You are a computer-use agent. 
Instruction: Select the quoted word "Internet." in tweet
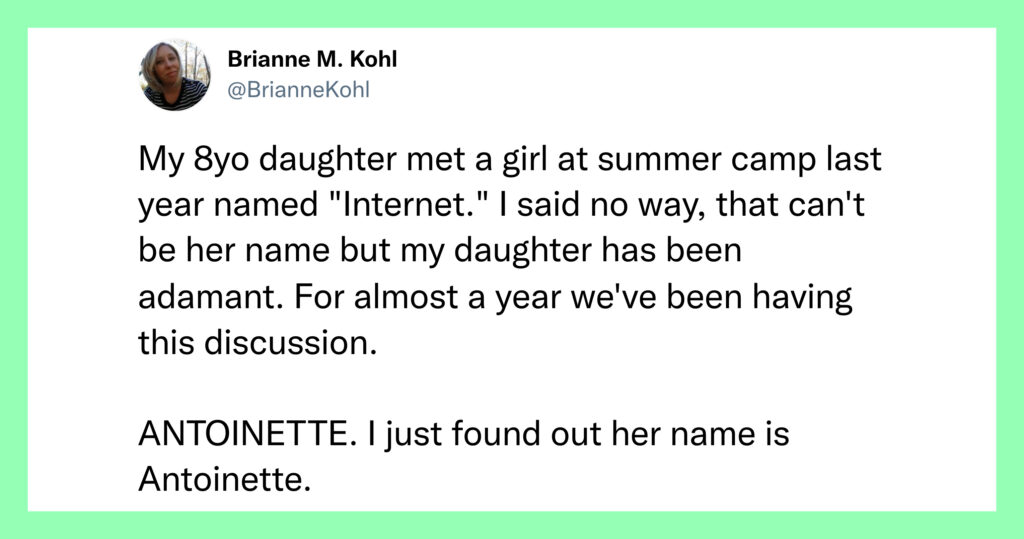406,205
